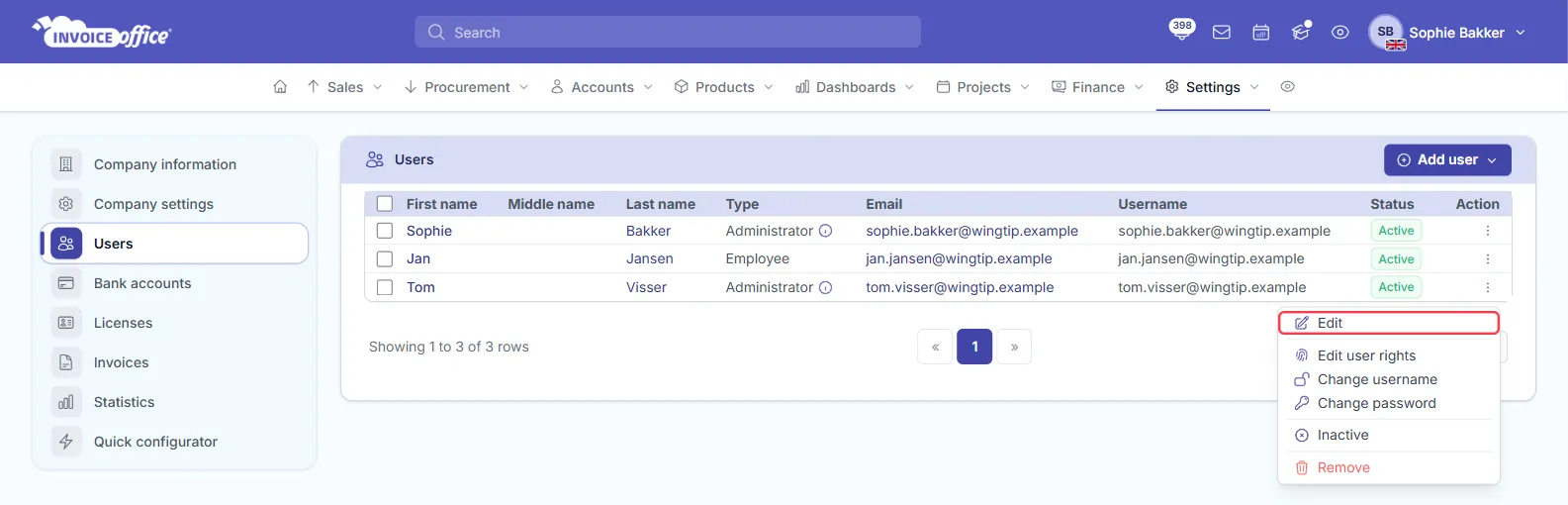This screenshot has width=1568, height=505.
Task: Expand the Projects menu
Action: coord(982,87)
